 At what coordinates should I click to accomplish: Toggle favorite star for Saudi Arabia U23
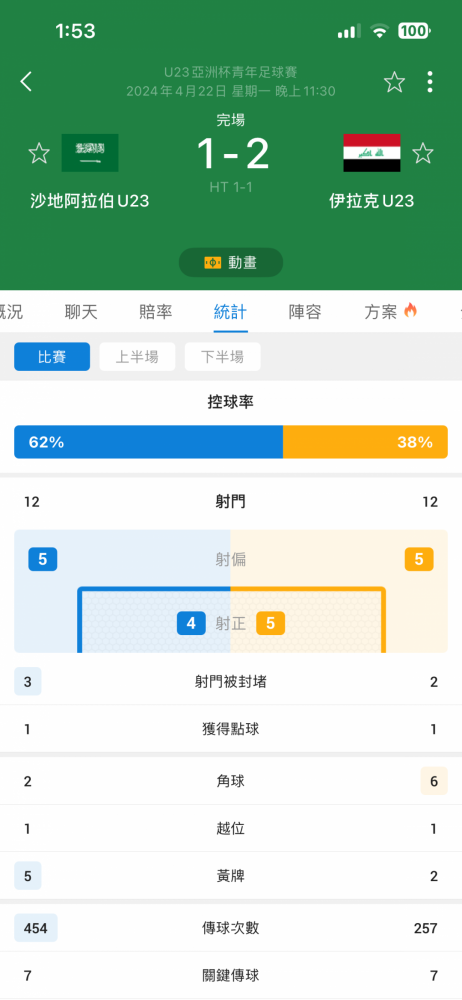click(x=39, y=153)
